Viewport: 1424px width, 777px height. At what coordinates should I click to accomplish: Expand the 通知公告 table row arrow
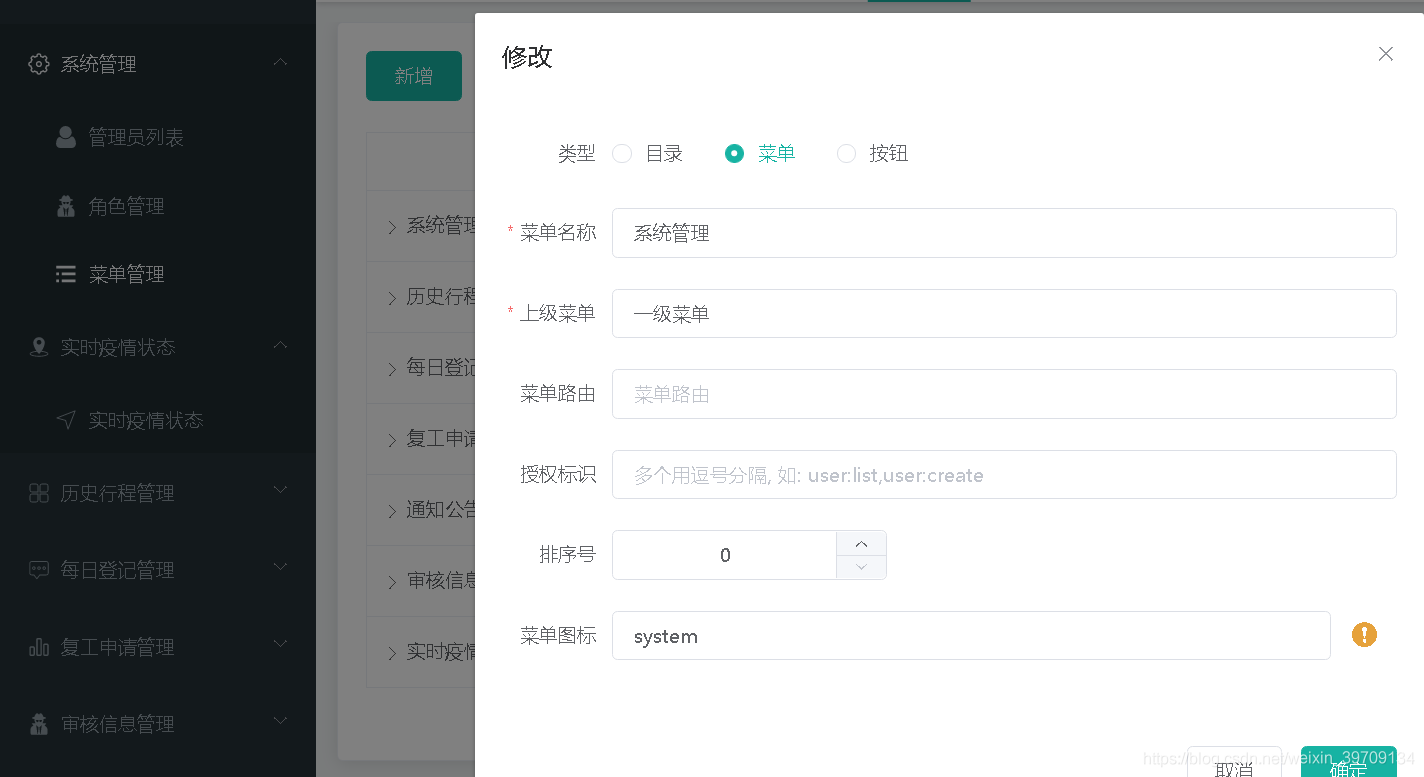[392, 510]
